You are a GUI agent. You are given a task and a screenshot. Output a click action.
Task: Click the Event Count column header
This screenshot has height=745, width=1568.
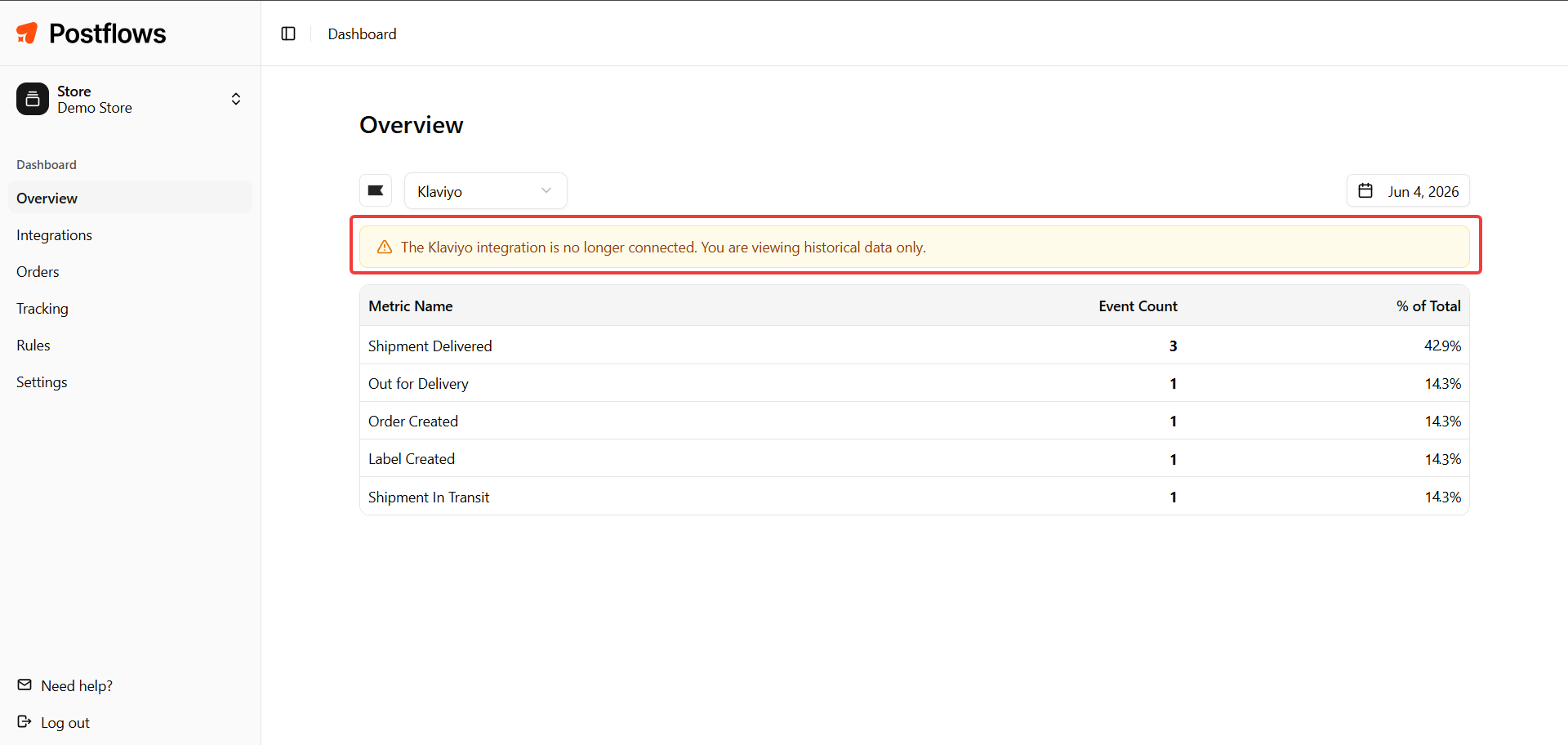[1138, 306]
